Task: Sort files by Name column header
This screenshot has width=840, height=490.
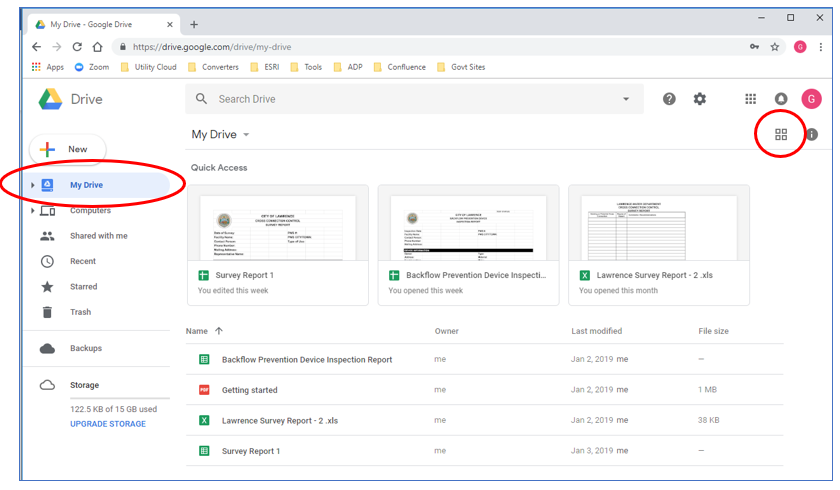Action: [197, 331]
